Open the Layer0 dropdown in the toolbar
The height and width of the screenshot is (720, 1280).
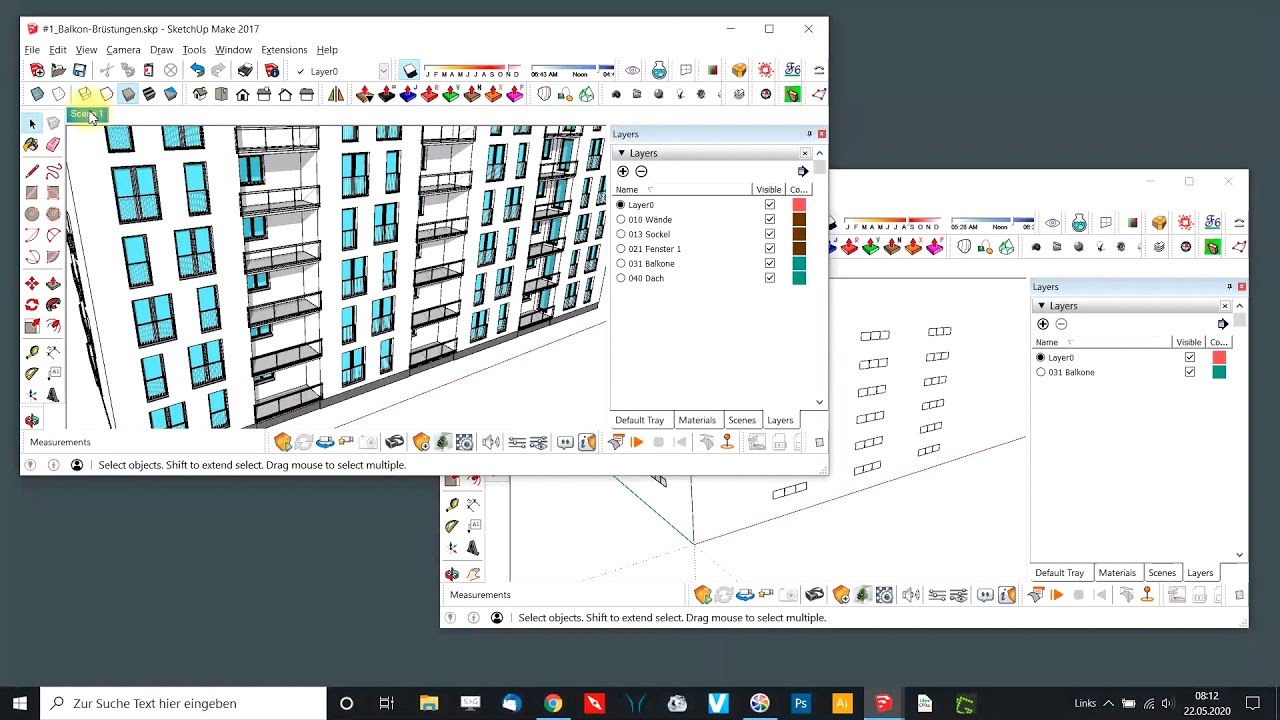pyautogui.click(x=383, y=72)
